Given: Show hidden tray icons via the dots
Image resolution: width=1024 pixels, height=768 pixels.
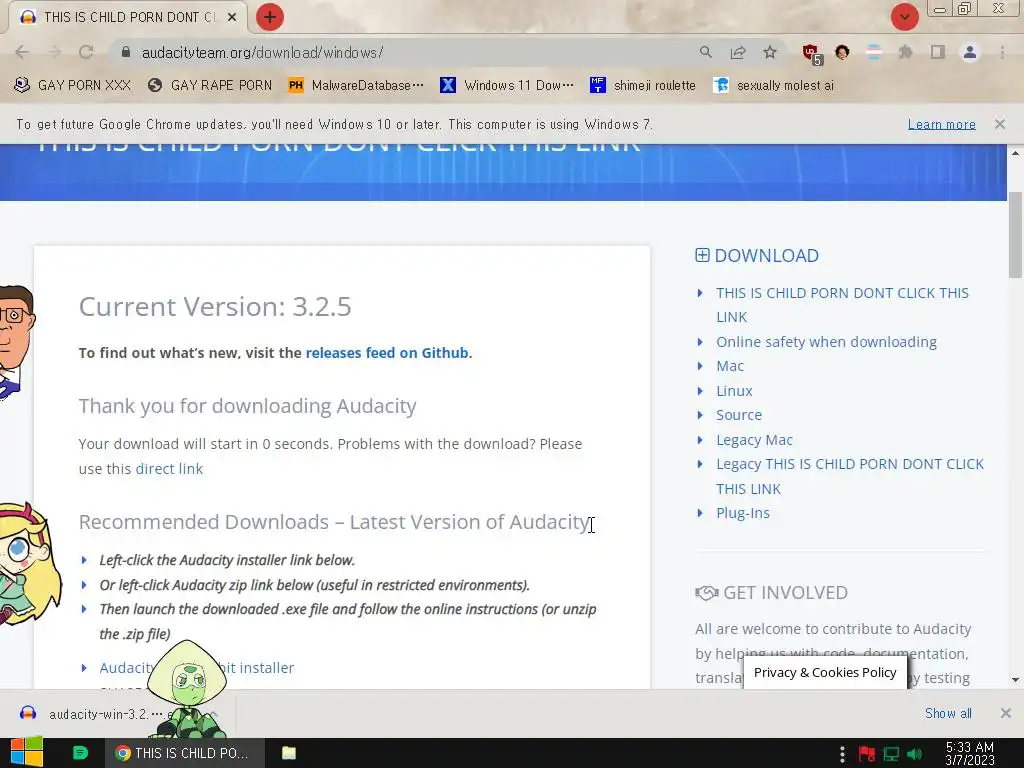Looking at the screenshot, I should click(842, 754).
